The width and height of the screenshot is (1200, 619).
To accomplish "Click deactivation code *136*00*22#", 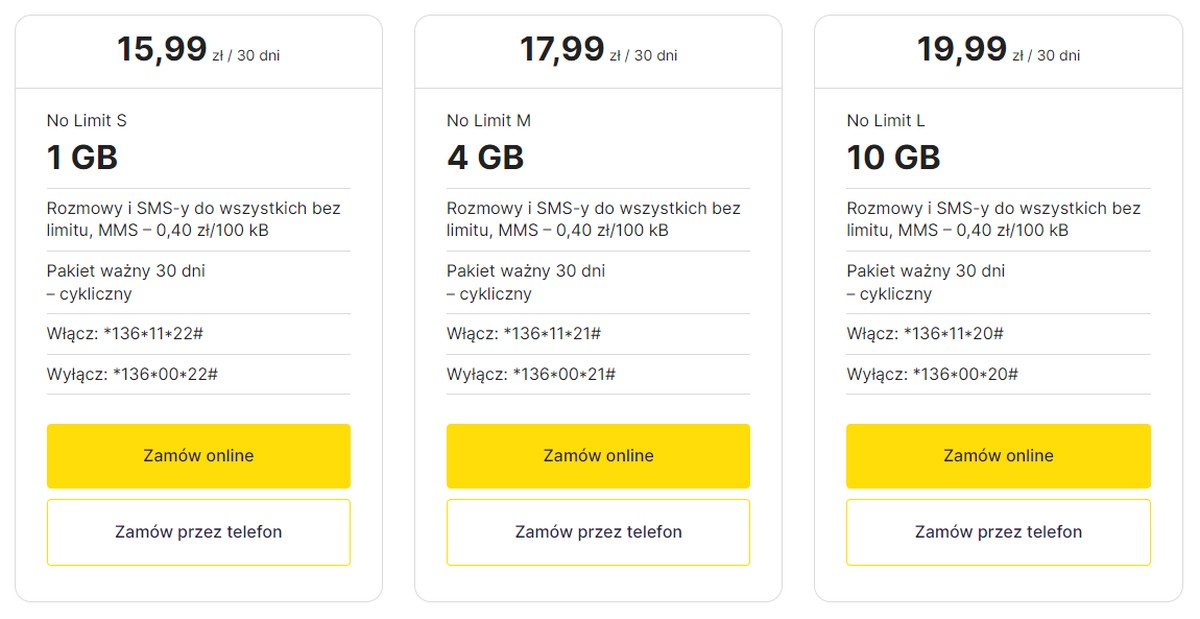I will (165, 374).
